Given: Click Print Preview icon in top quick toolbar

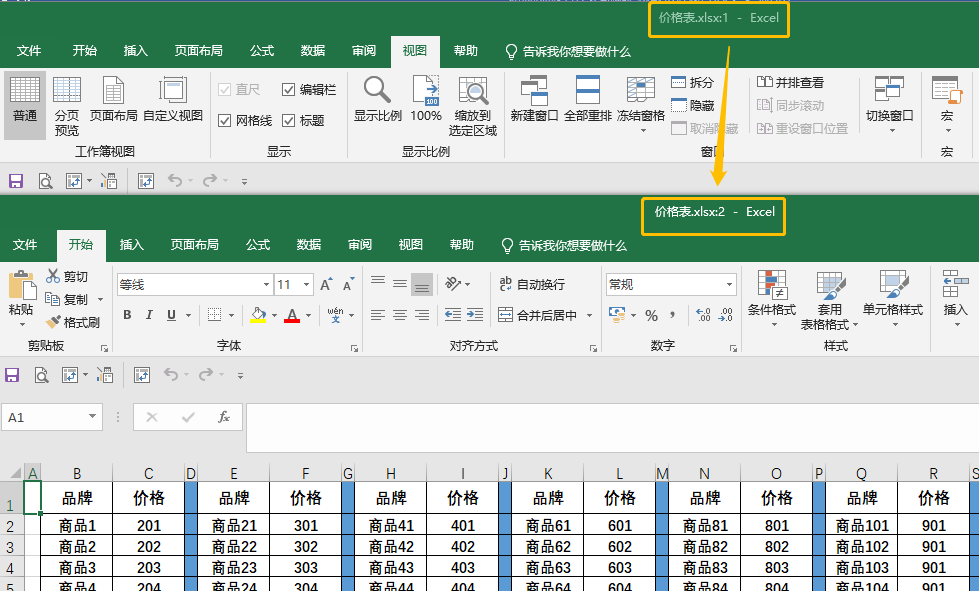Looking at the screenshot, I should 46,181.
